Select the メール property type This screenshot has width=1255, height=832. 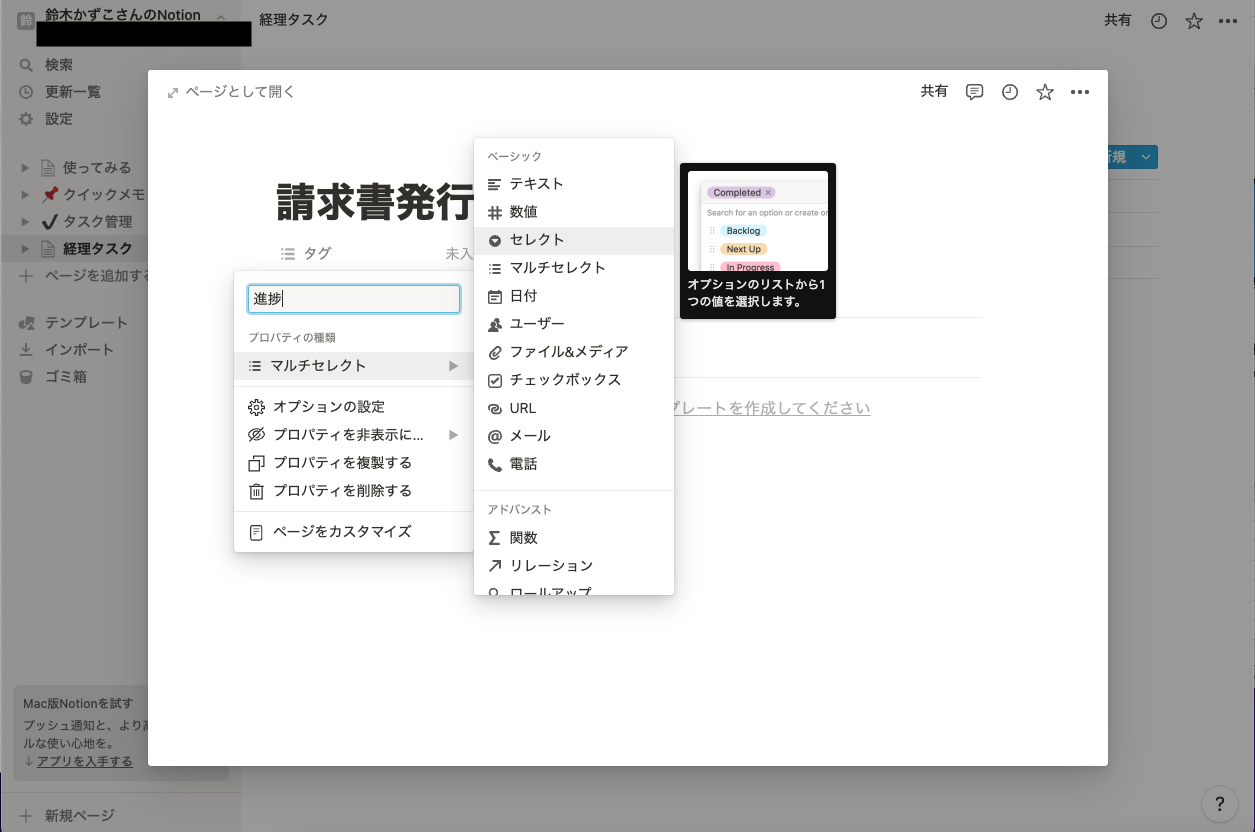[x=574, y=436]
